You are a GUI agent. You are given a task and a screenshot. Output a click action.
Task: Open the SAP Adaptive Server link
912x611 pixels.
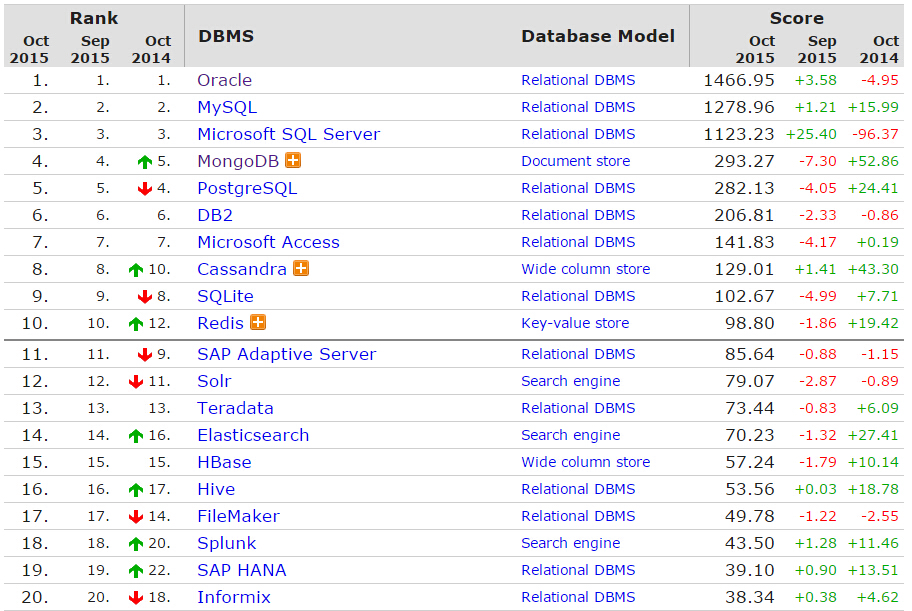(287, 354)
